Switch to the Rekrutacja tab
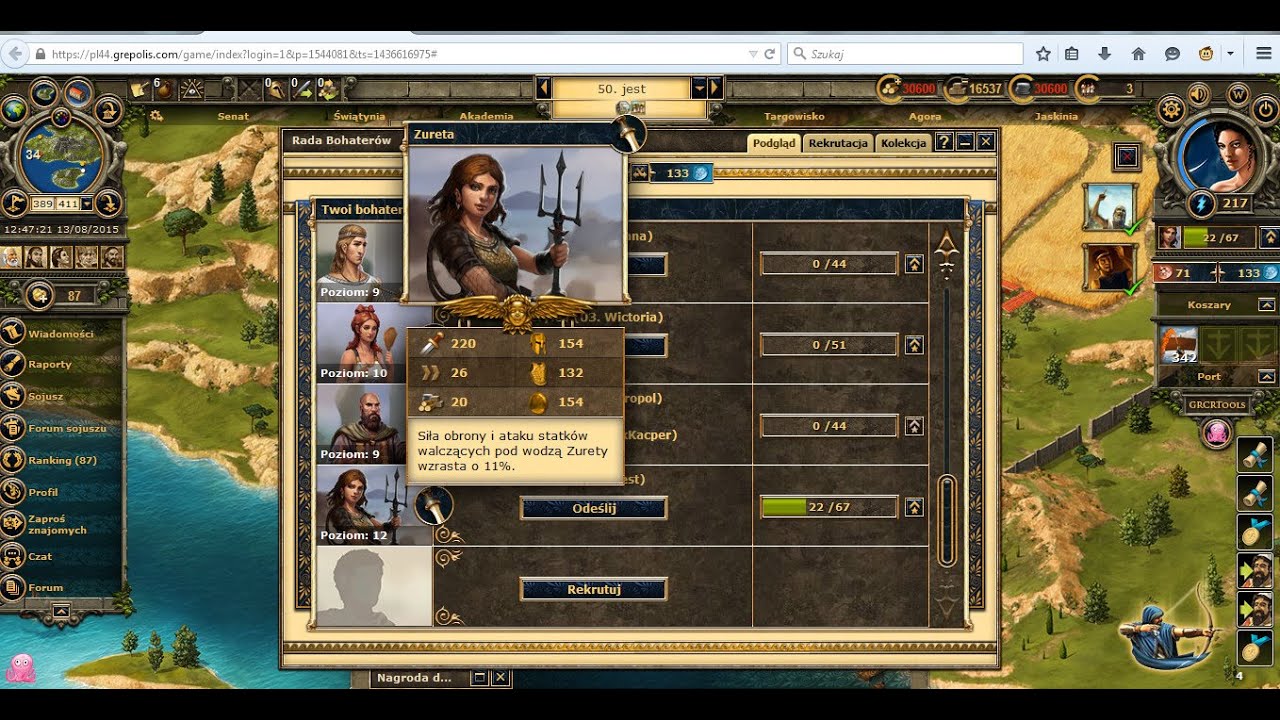 coord(838,143)
